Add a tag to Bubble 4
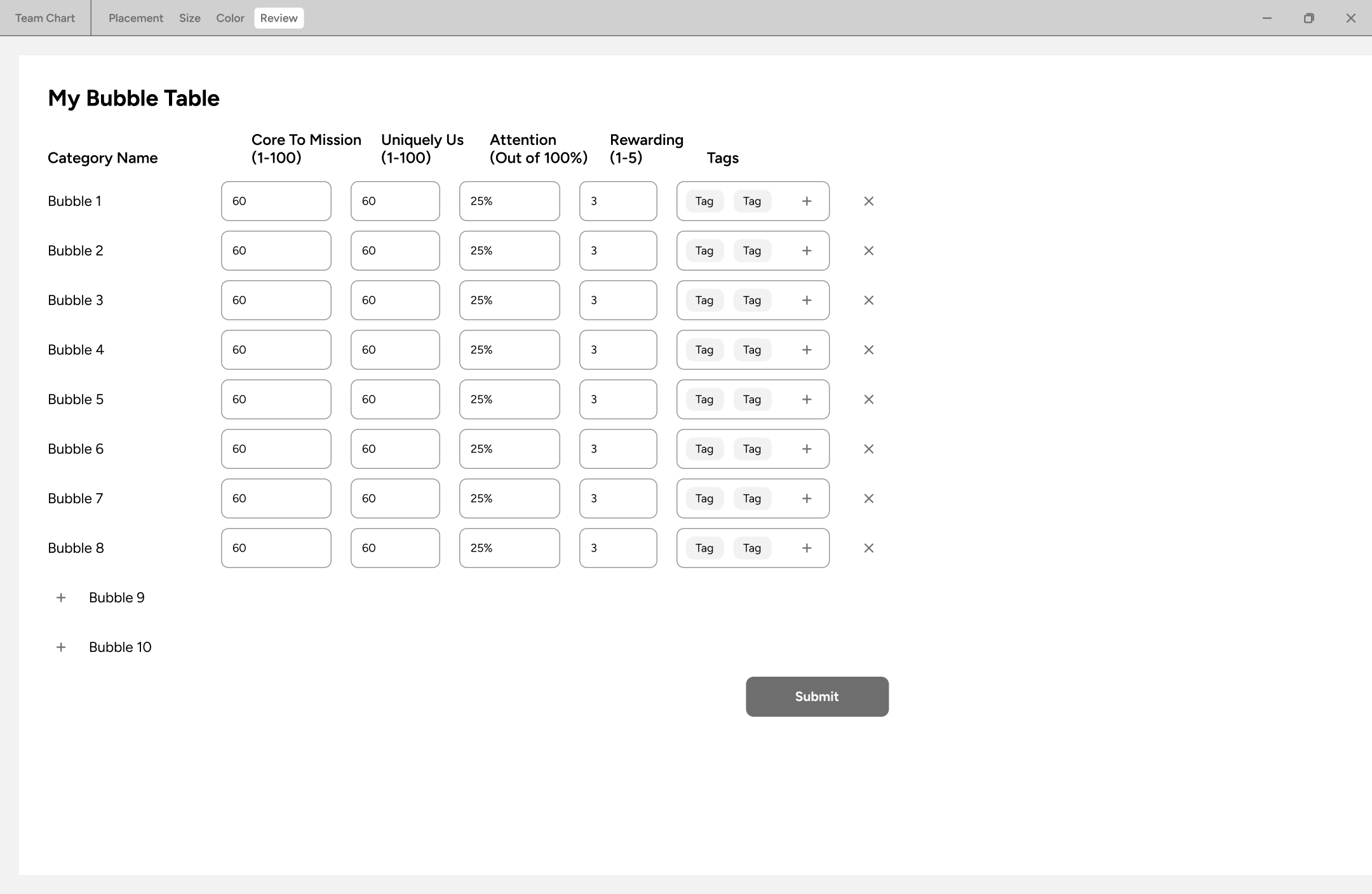Viewport: 1372px width, 894px height. click(x=807, y=350)
